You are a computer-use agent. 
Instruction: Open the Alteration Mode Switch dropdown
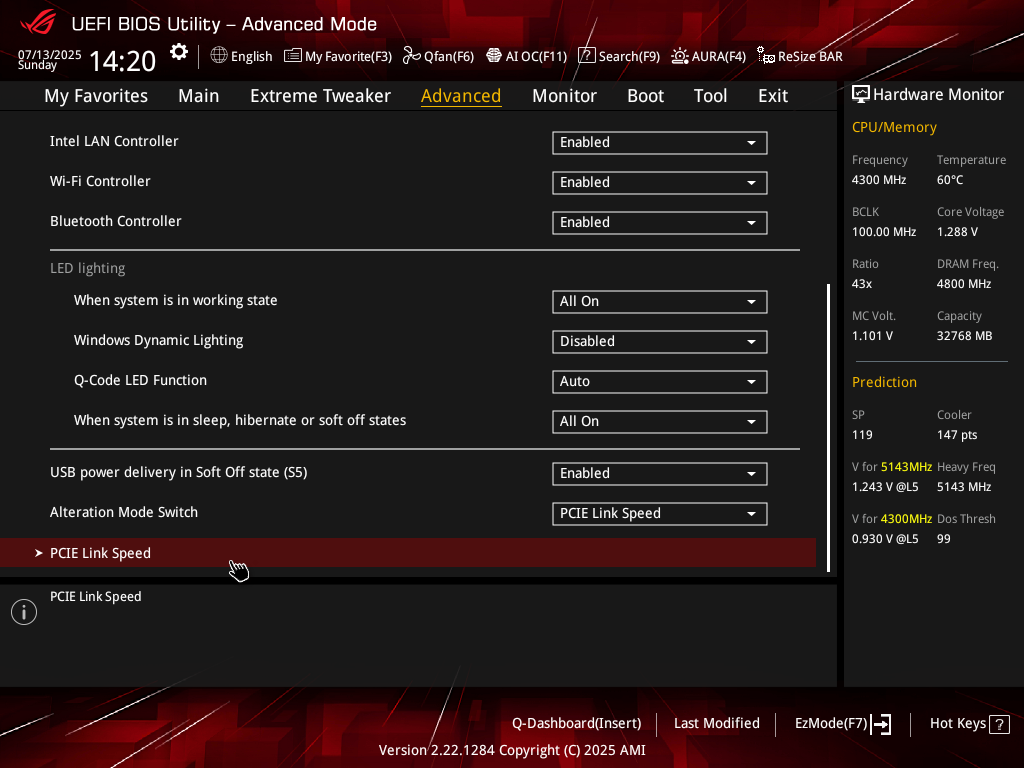click(x=660, y=513)
